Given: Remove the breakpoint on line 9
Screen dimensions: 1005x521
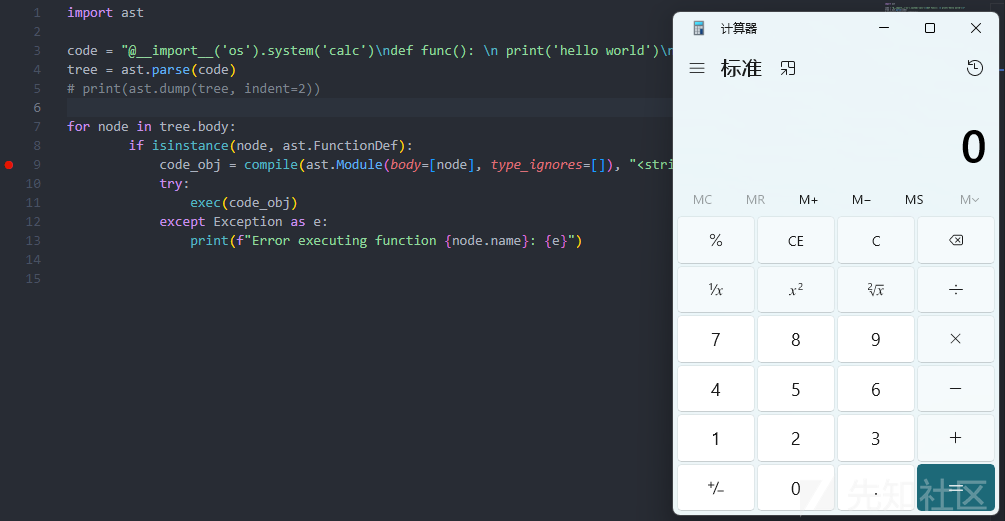Looking at the screenshot, I should tap(9, 165).
